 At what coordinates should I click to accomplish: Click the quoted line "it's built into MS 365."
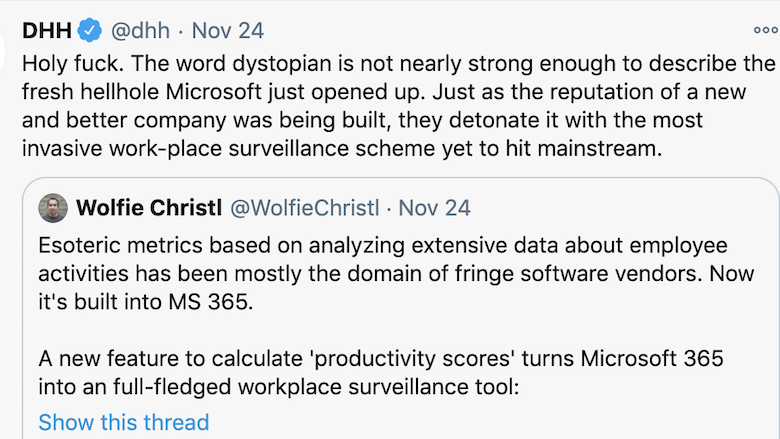pyautogui.click(x=146, y=302)
